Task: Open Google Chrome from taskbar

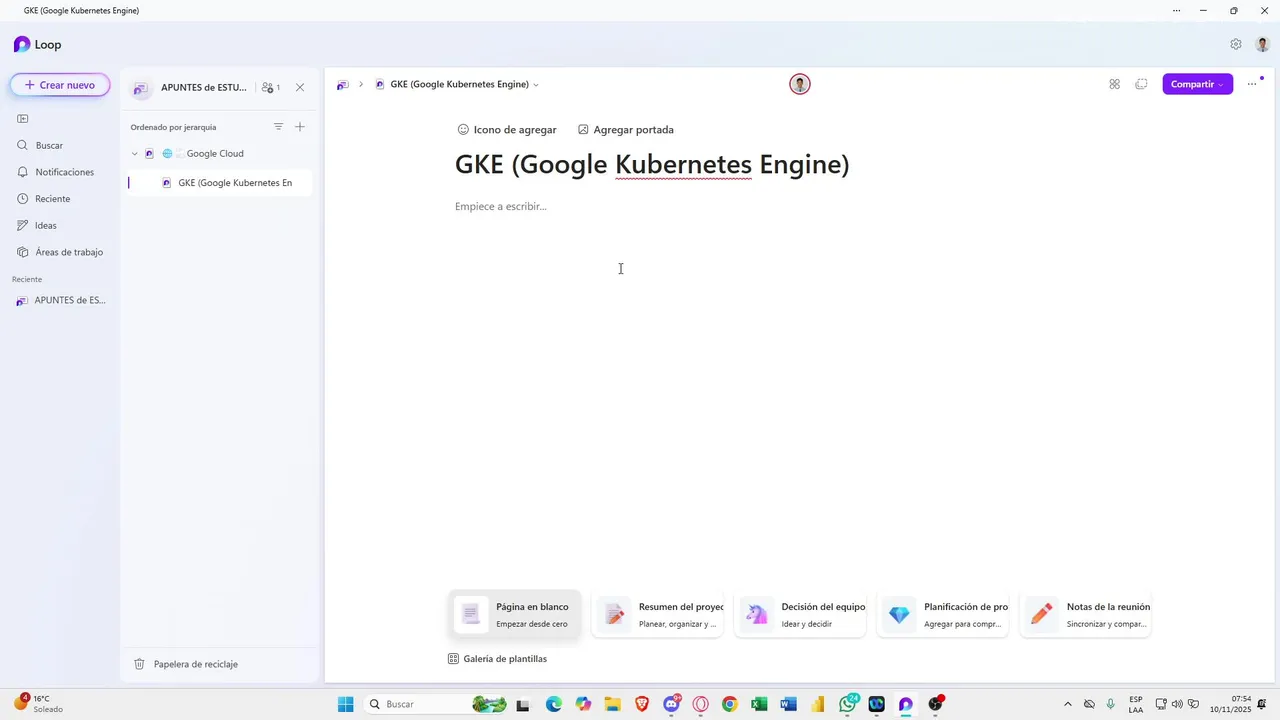Action: (x=729, y=704)
